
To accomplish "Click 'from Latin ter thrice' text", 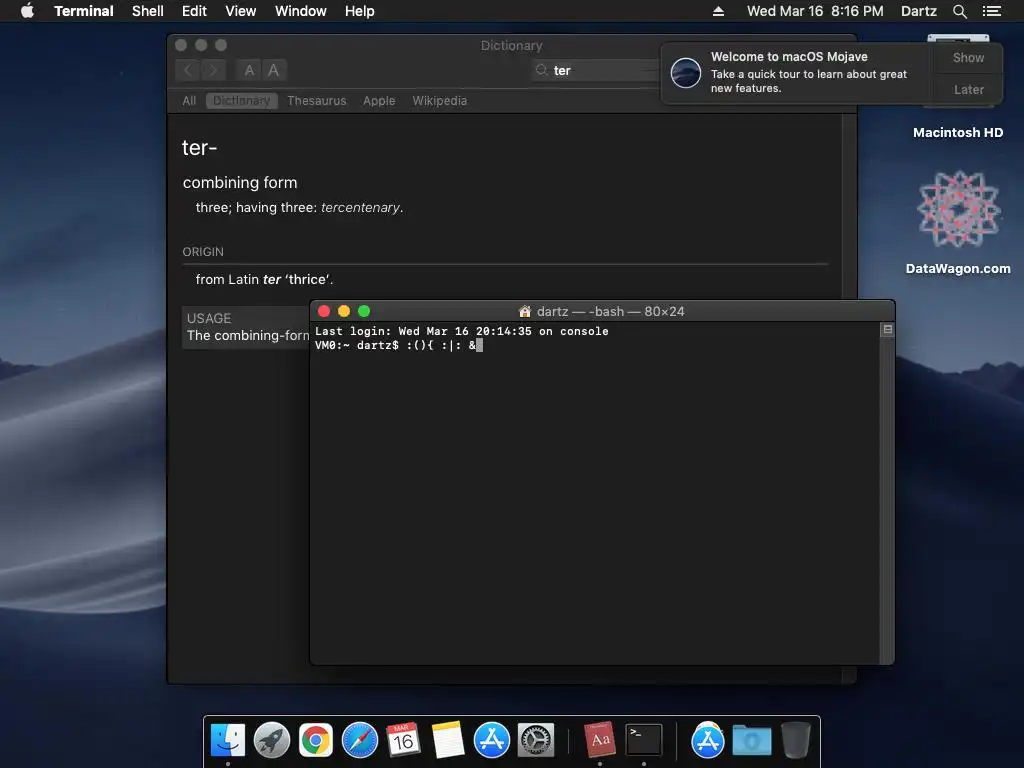I will [x=264, y=280].
